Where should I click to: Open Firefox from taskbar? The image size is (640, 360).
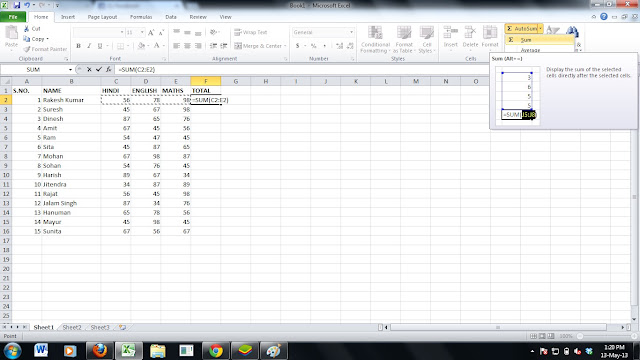100,351
